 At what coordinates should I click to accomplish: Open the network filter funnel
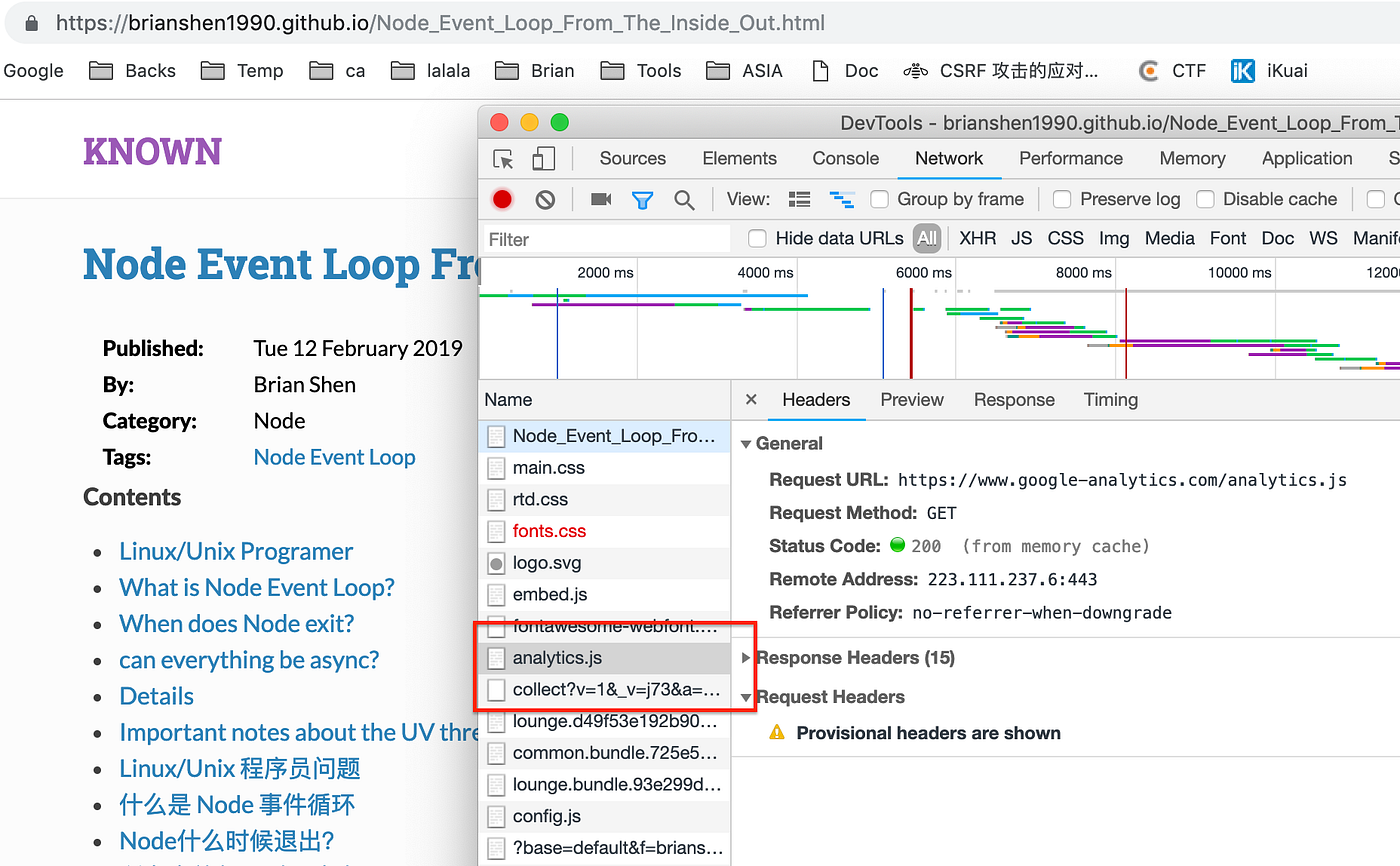642,199
